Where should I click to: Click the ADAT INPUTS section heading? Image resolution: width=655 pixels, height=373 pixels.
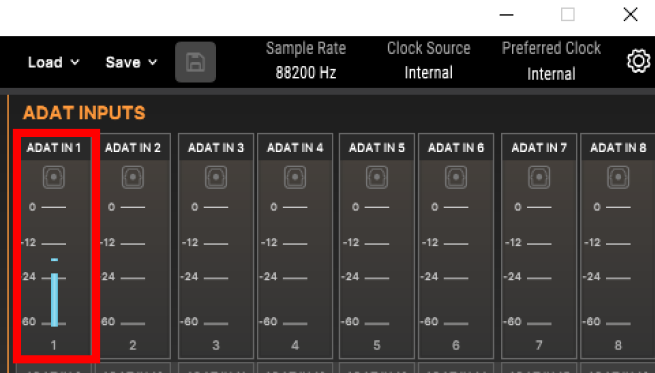[x=84, y=113]
